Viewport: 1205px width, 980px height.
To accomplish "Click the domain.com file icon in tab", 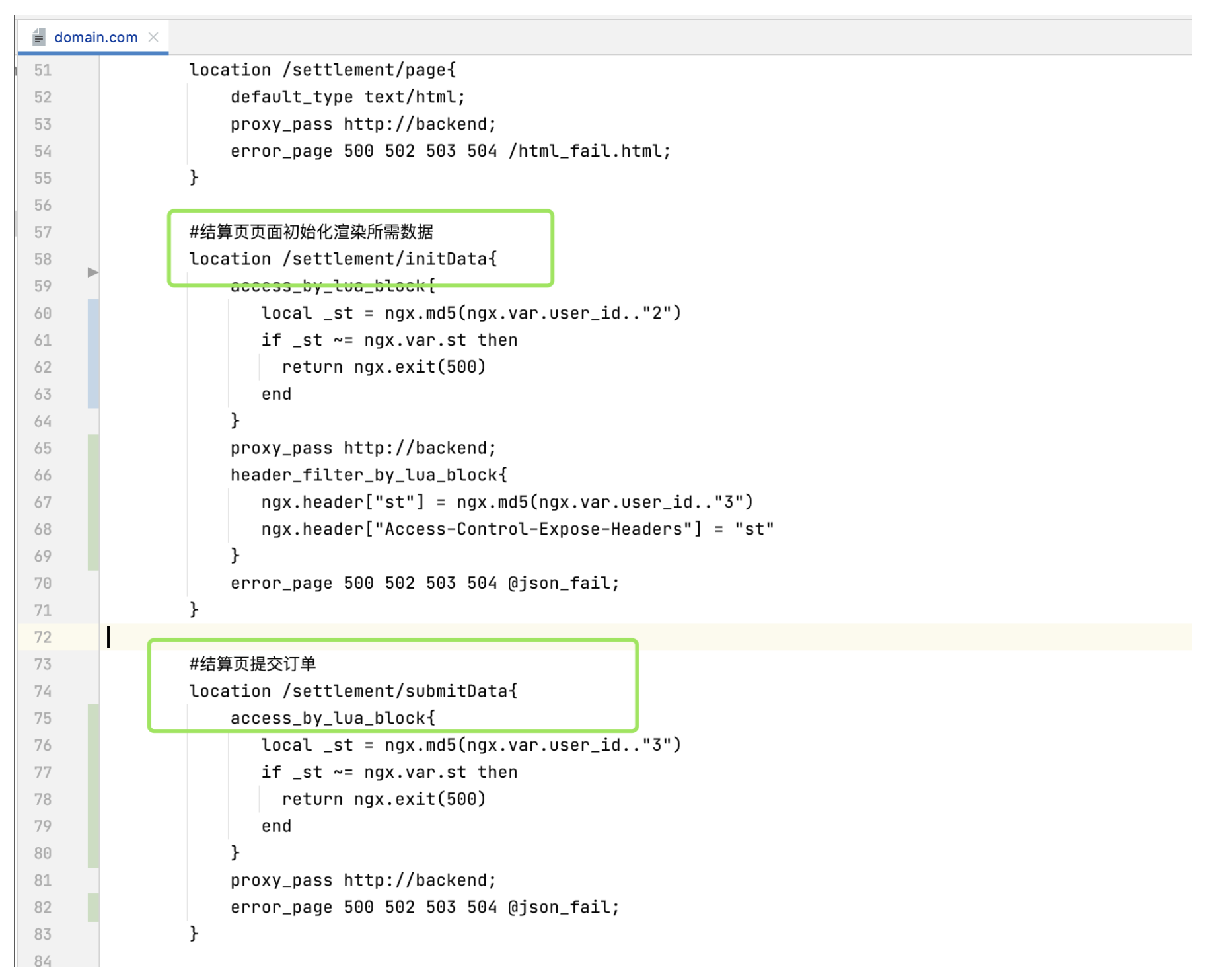I will pyautogui.click(x=39, y=38).
